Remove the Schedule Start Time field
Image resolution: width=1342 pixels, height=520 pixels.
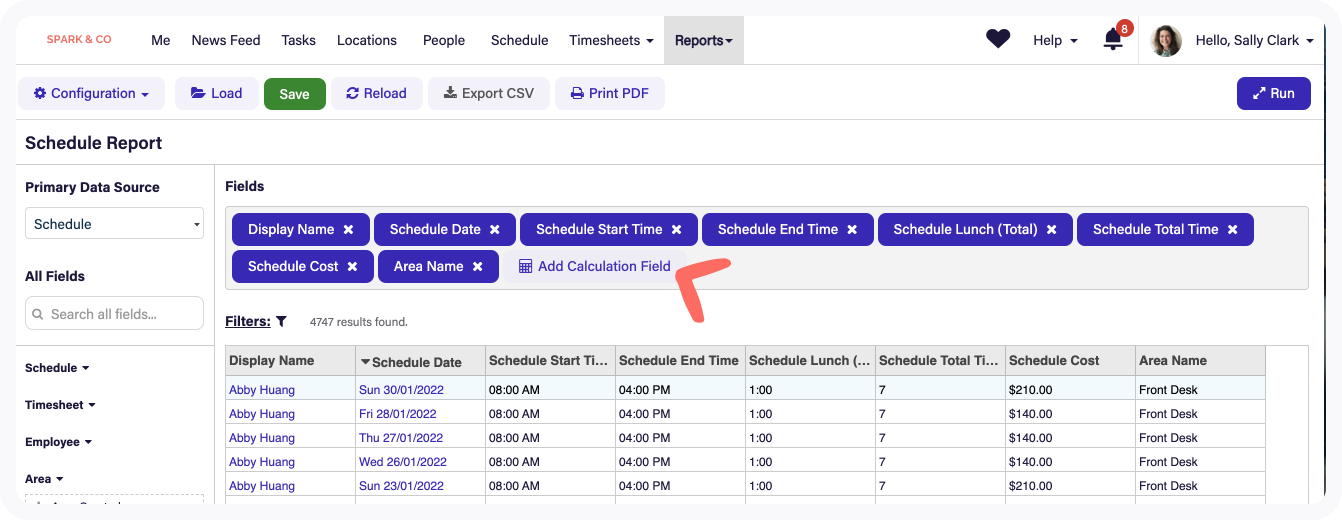point(676,229)
